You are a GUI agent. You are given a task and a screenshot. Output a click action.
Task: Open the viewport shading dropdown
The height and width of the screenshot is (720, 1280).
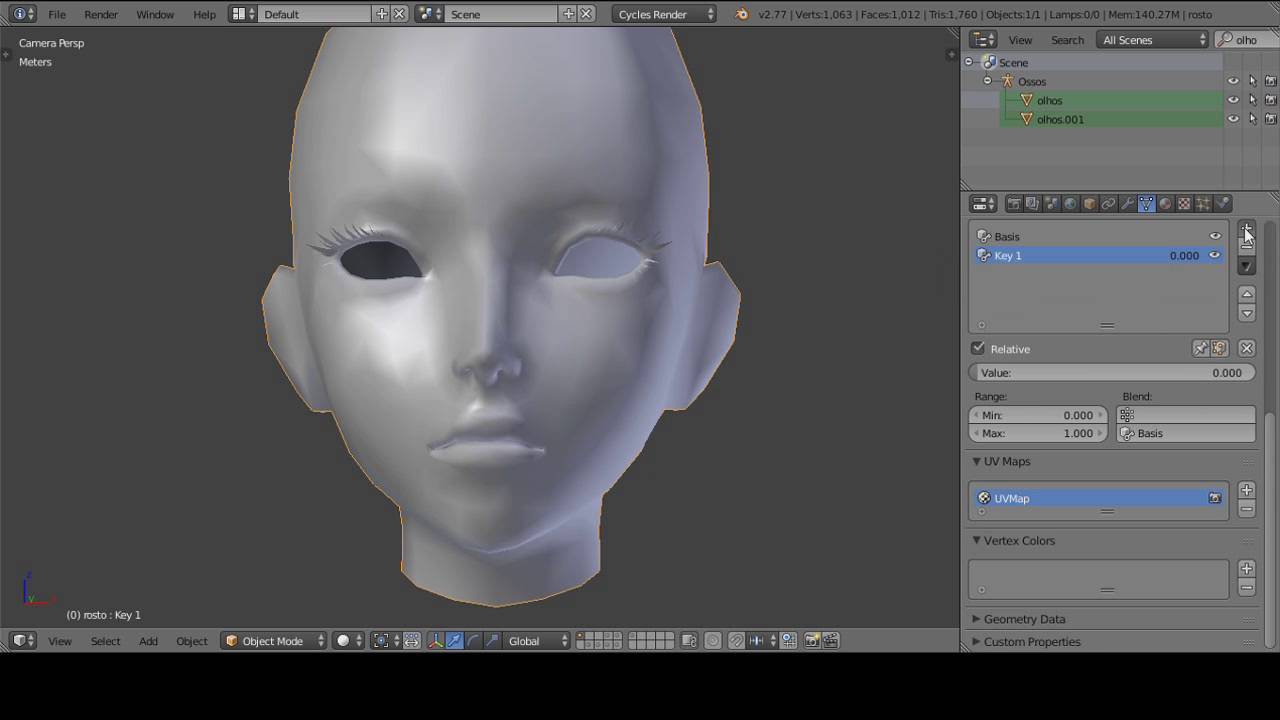click(347, 641)
